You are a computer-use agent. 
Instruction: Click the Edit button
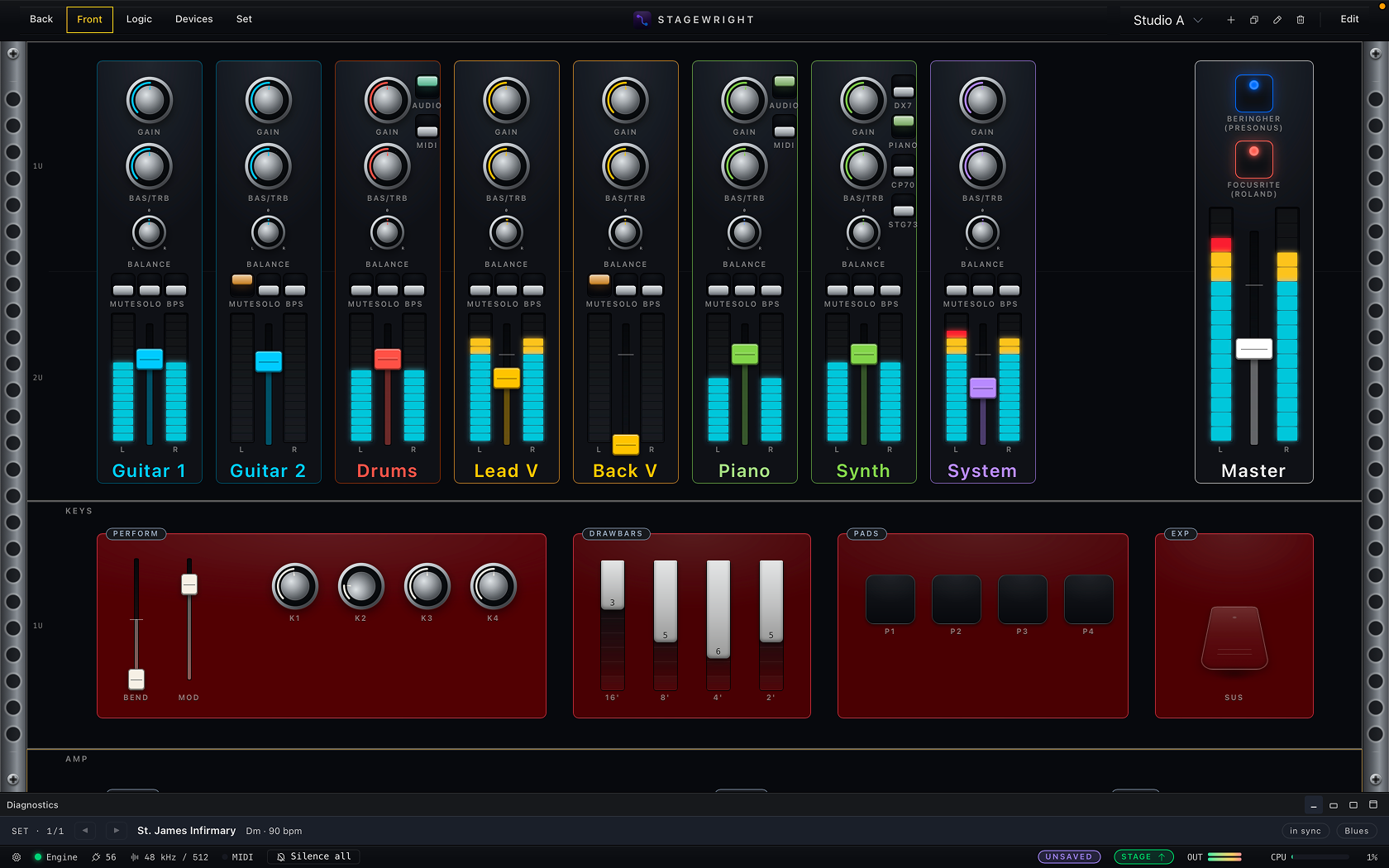click(x=1349, y=19)
